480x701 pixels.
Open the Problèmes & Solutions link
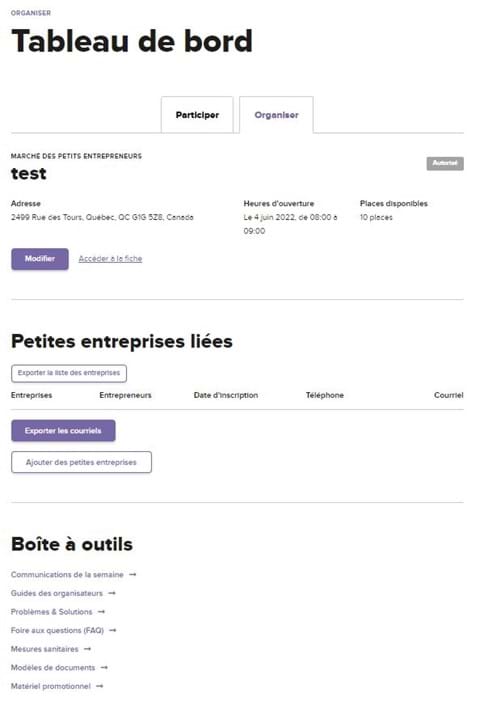[x=51, y=612]
